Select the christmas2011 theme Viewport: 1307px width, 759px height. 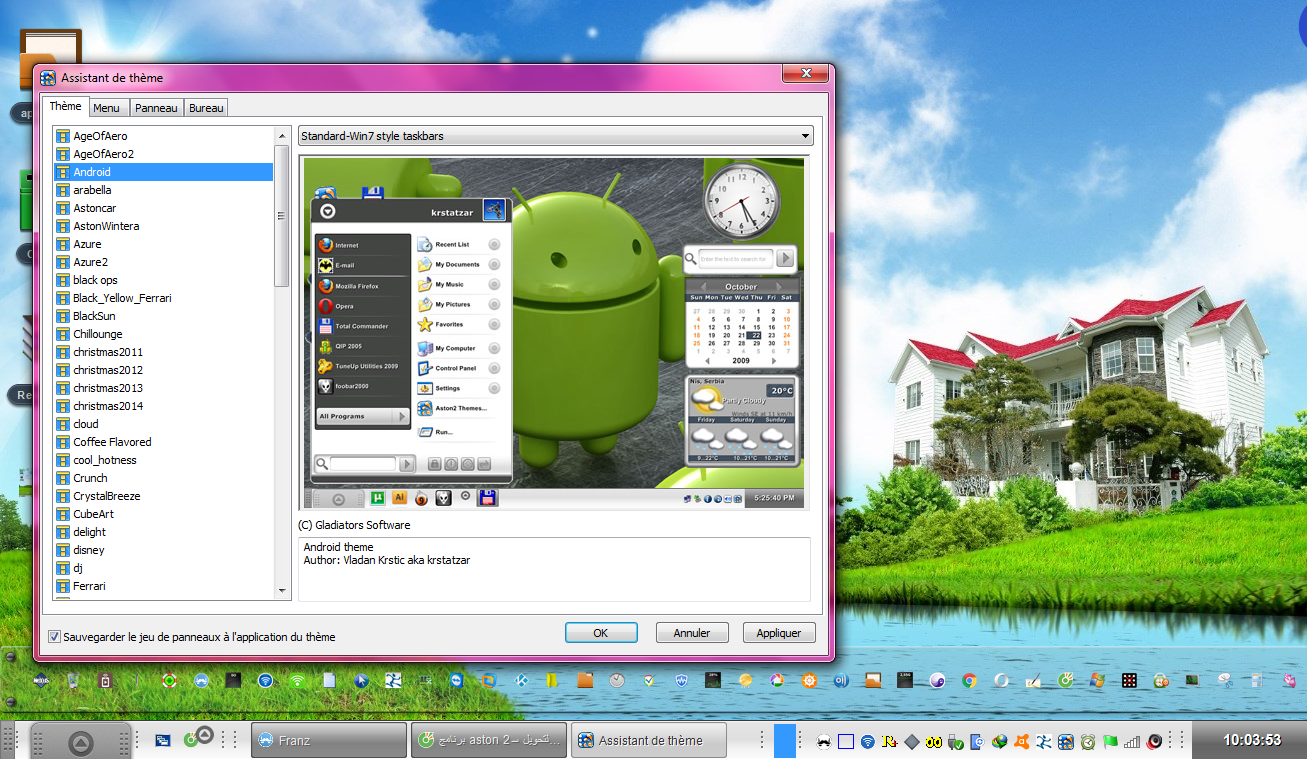164,352
